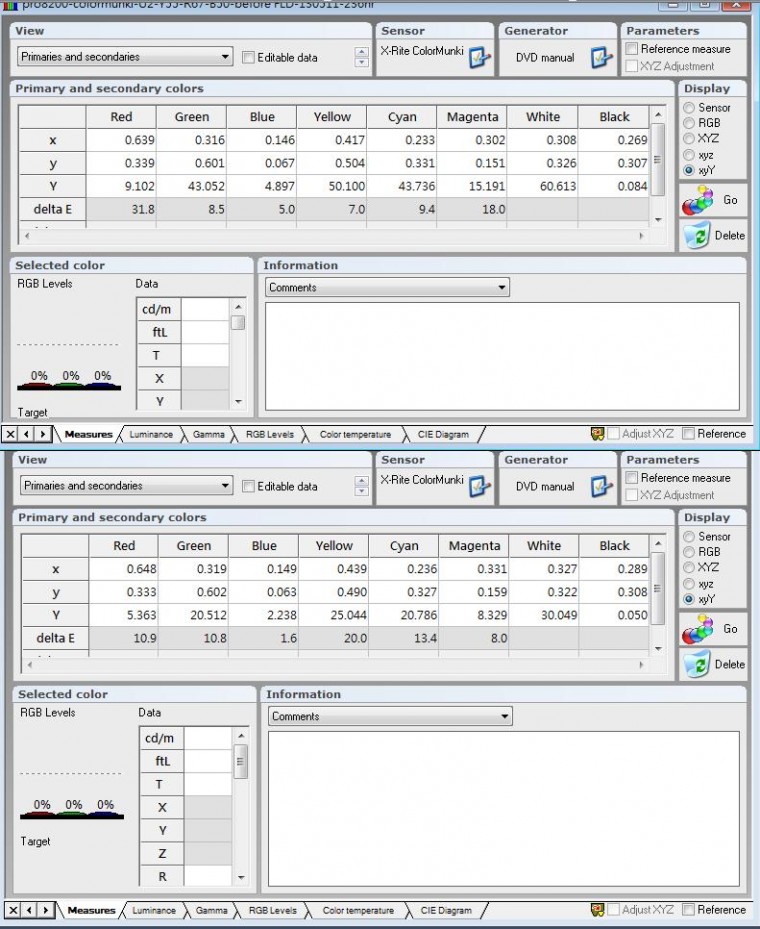Click view stepper up arrow in top window
The height and width of the screenshot is (929, 760).
[x=361, y=52]
